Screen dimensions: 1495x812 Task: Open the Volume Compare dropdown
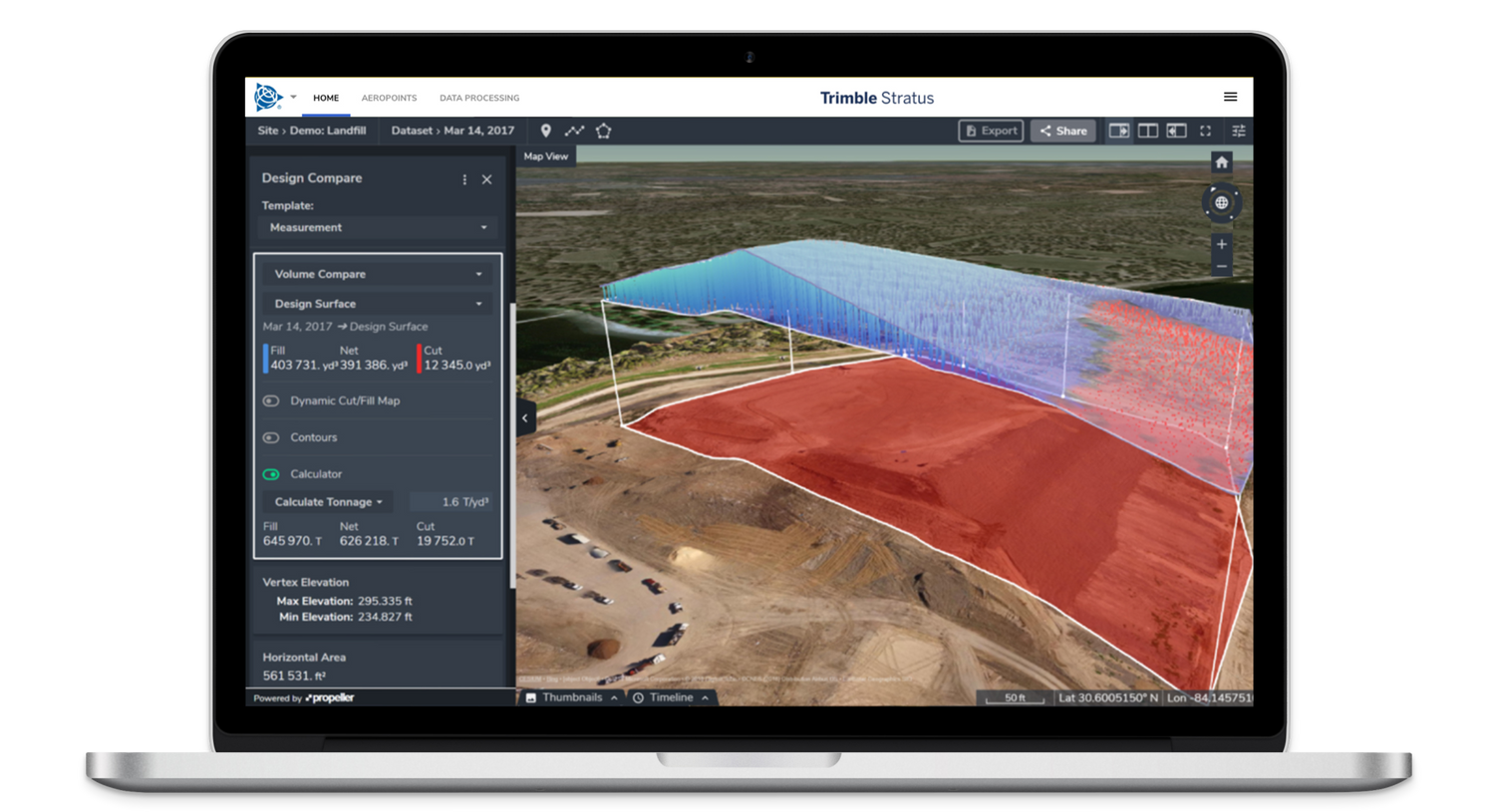(x=378, y=274)
